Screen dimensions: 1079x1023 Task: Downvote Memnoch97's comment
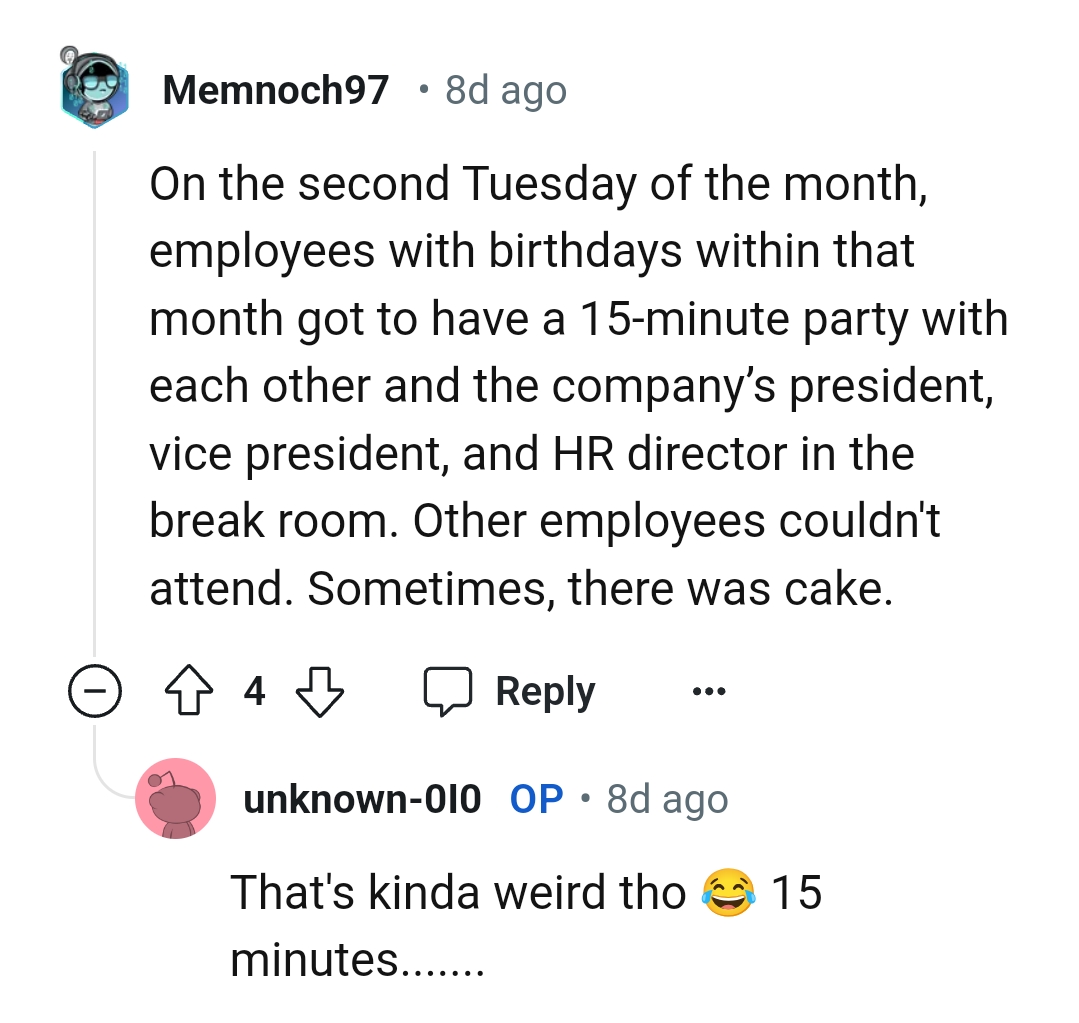[x=319, y=691]
